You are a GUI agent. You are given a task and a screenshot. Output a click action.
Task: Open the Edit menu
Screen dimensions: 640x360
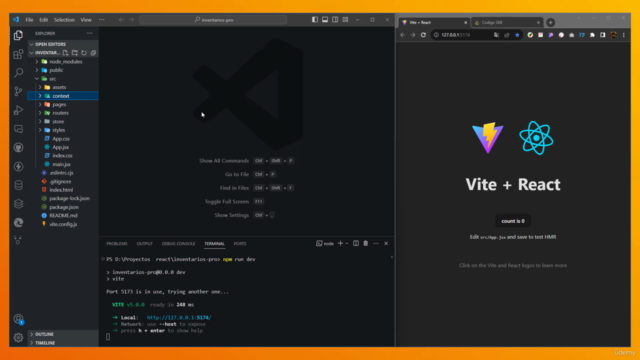point(44,20)
